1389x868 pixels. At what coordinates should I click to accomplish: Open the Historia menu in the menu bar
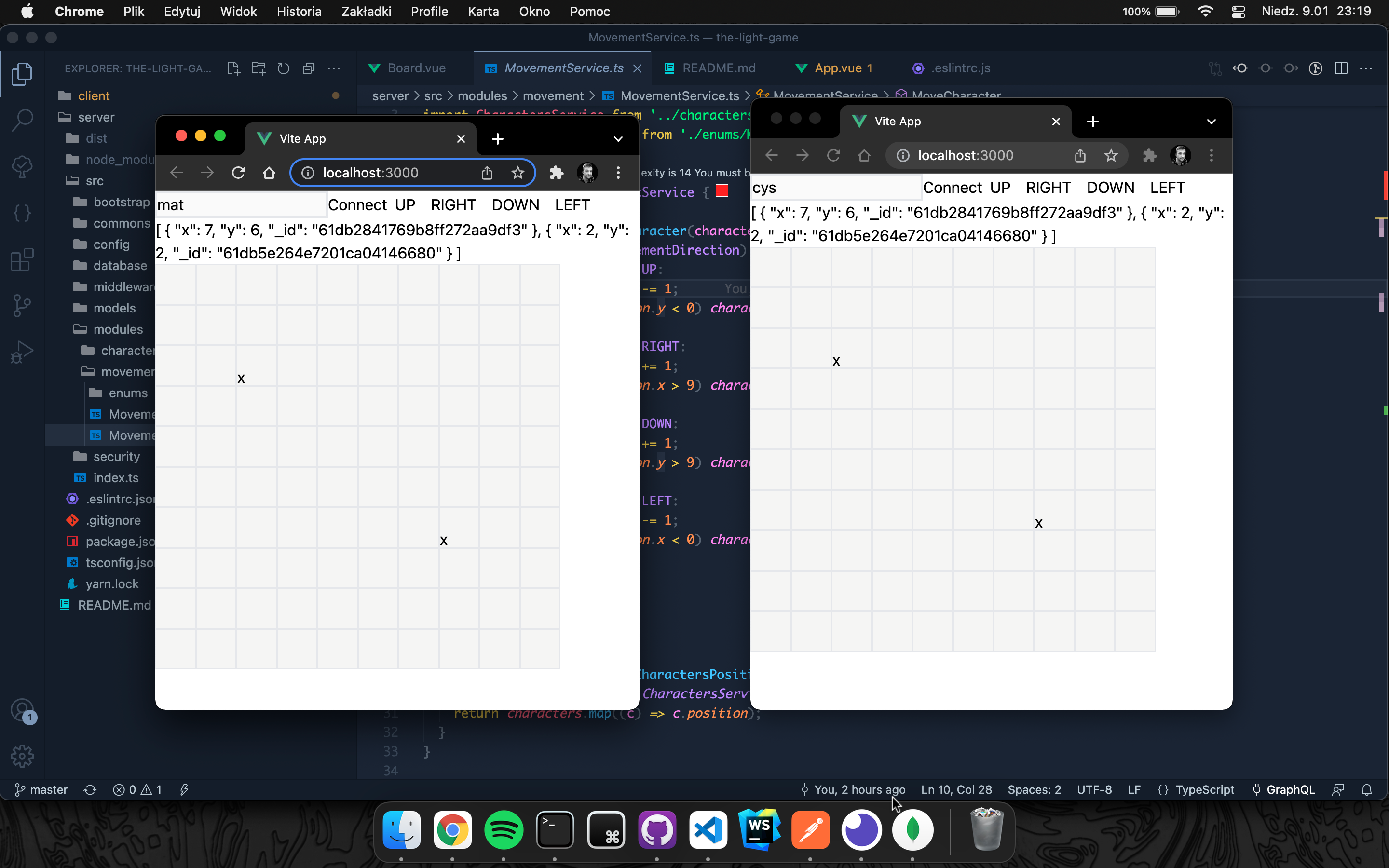(299, 11)
